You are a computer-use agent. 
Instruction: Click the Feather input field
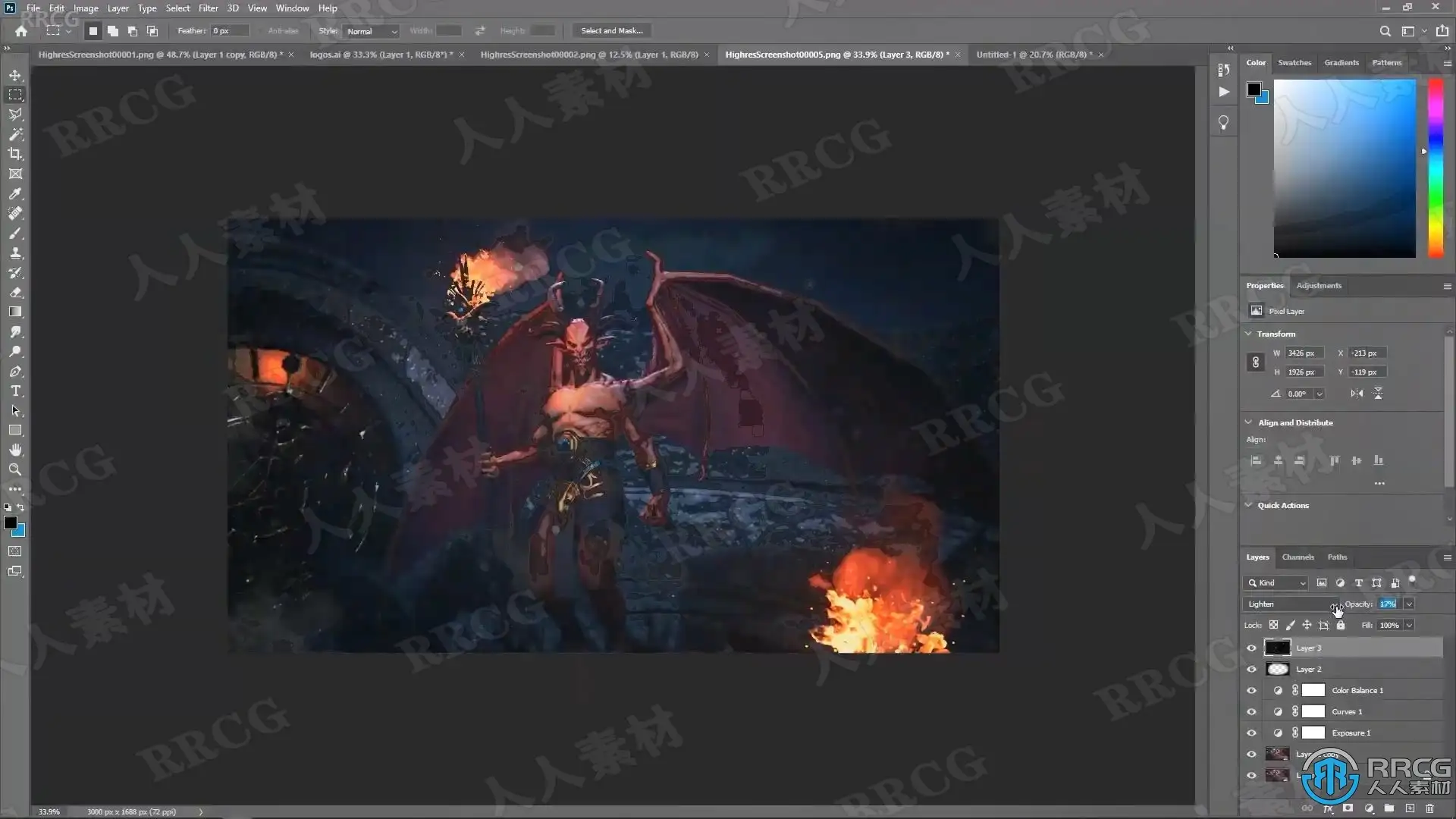230,31
